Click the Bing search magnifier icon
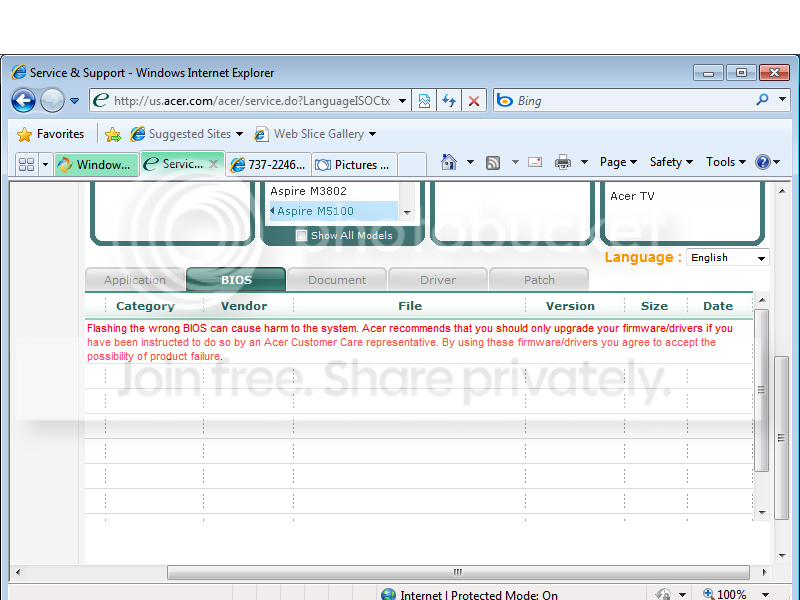 pos(762,100)
